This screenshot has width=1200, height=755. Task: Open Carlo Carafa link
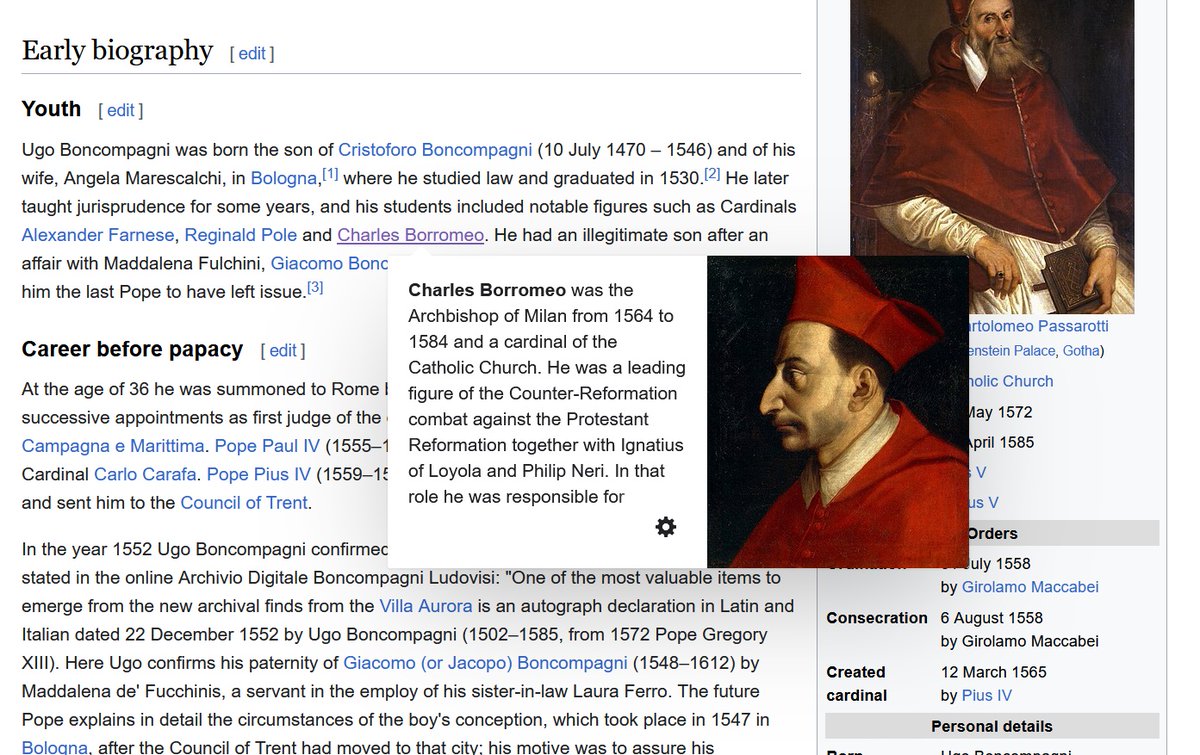145,474
